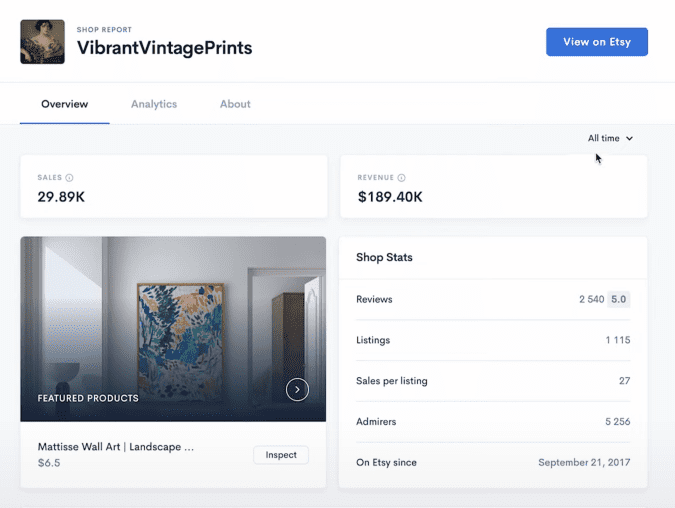This screenshot has width=675, height=508.
Task: Click the View on Etsy button
Action: [597, 42]
